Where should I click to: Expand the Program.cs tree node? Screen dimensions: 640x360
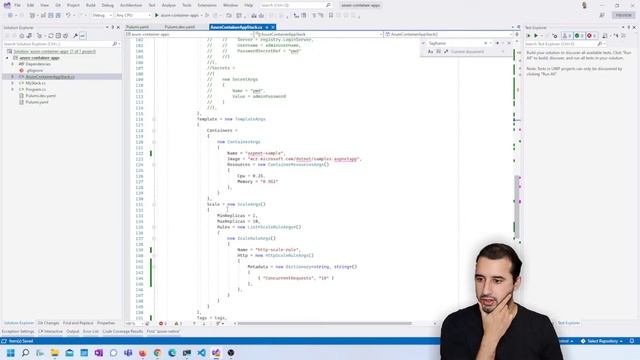(x=13, y=89)
